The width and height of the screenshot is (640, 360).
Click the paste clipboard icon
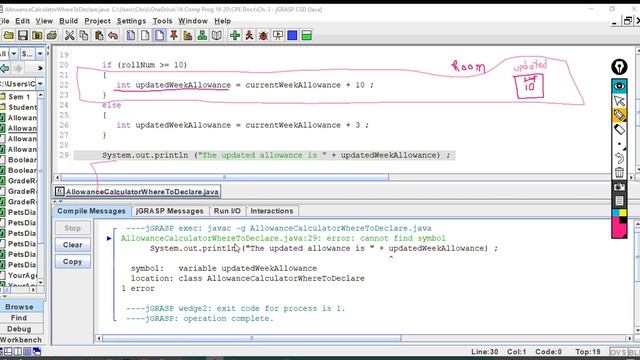pyautogui.click(x=98, y=36)
